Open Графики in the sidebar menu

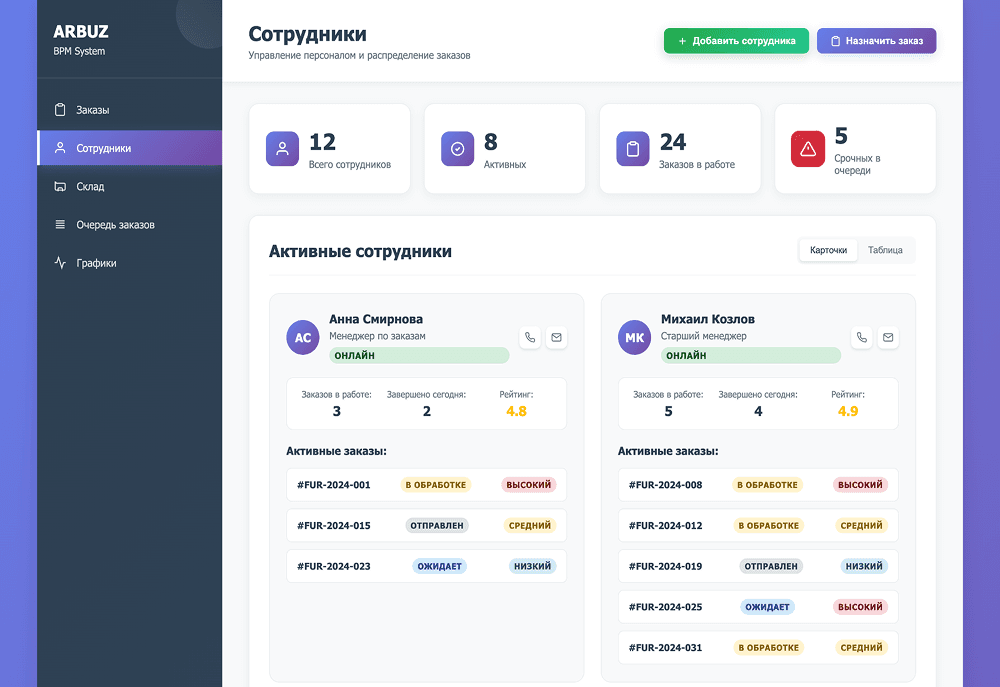96,263
